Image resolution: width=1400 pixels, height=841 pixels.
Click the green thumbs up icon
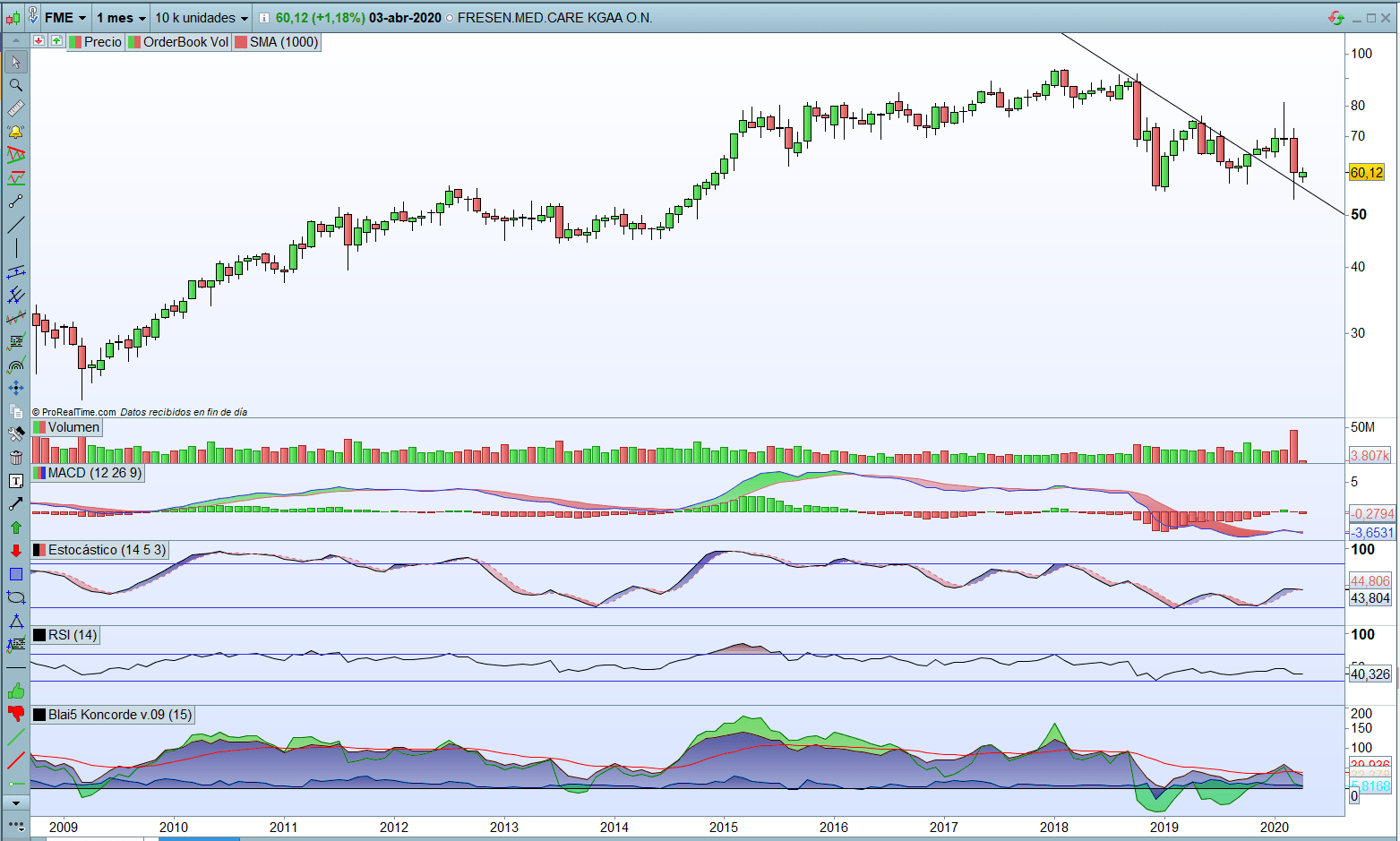15,691
